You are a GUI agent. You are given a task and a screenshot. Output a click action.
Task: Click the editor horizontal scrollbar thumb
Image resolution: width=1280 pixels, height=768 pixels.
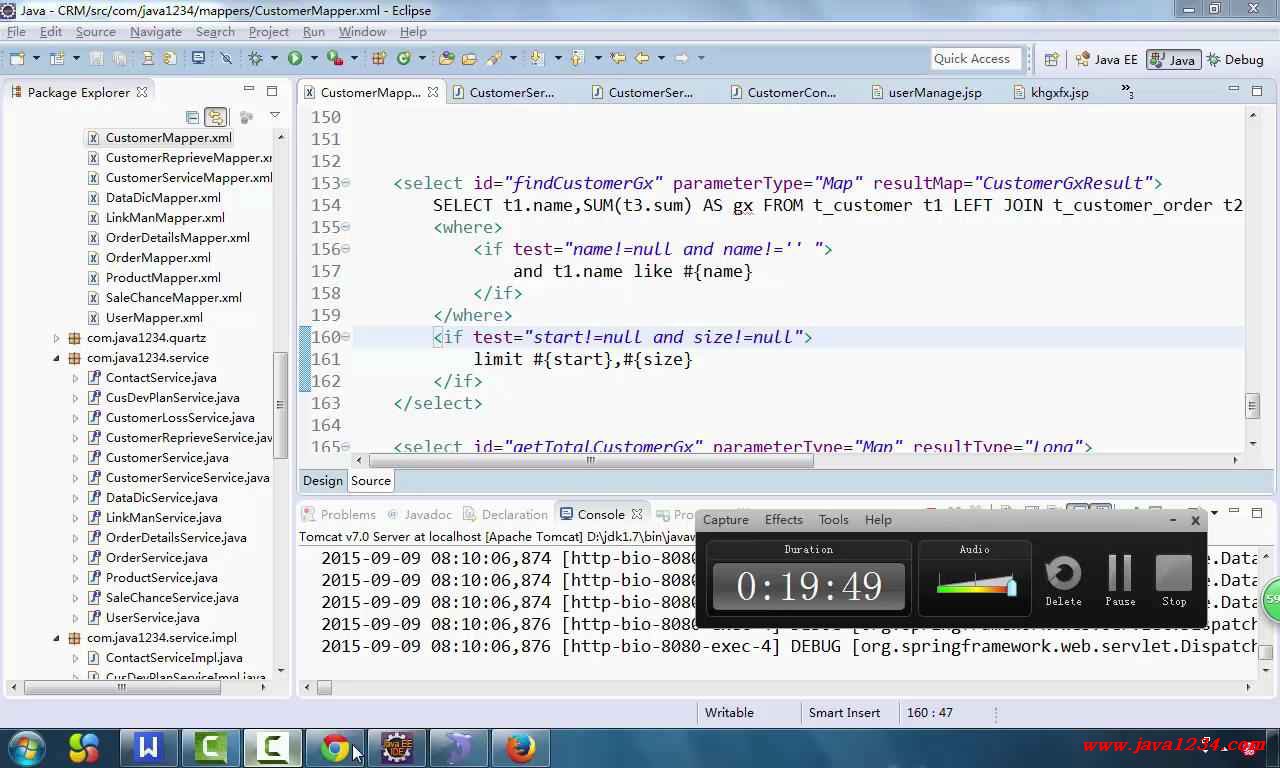pyautogui.click(x=590, y=461)
